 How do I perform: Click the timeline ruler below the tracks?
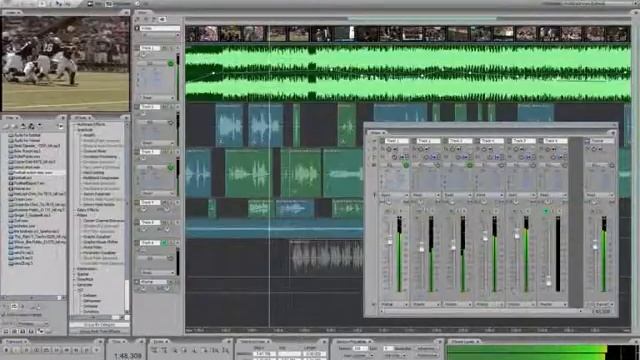click(x=408, y=330)
